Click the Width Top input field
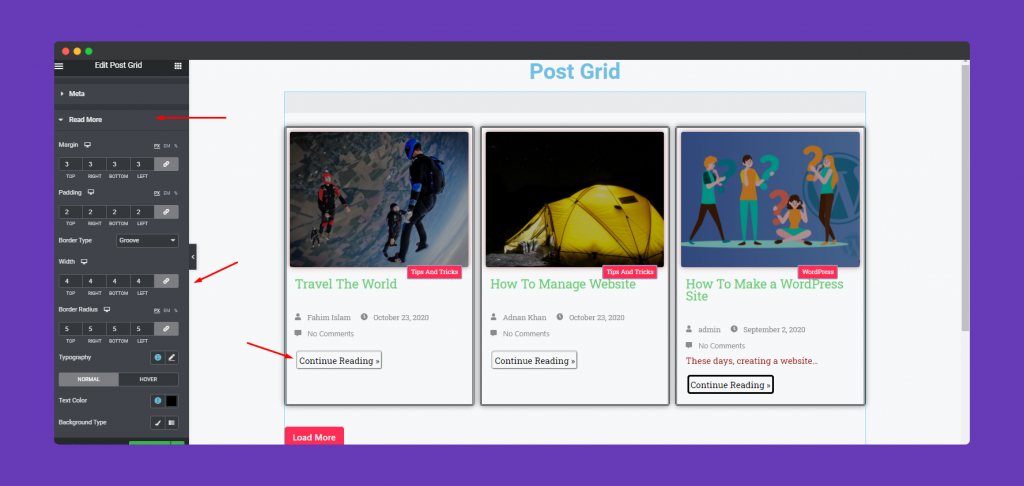The height and width of the screenshot is (486, 1024). [71, 281]
